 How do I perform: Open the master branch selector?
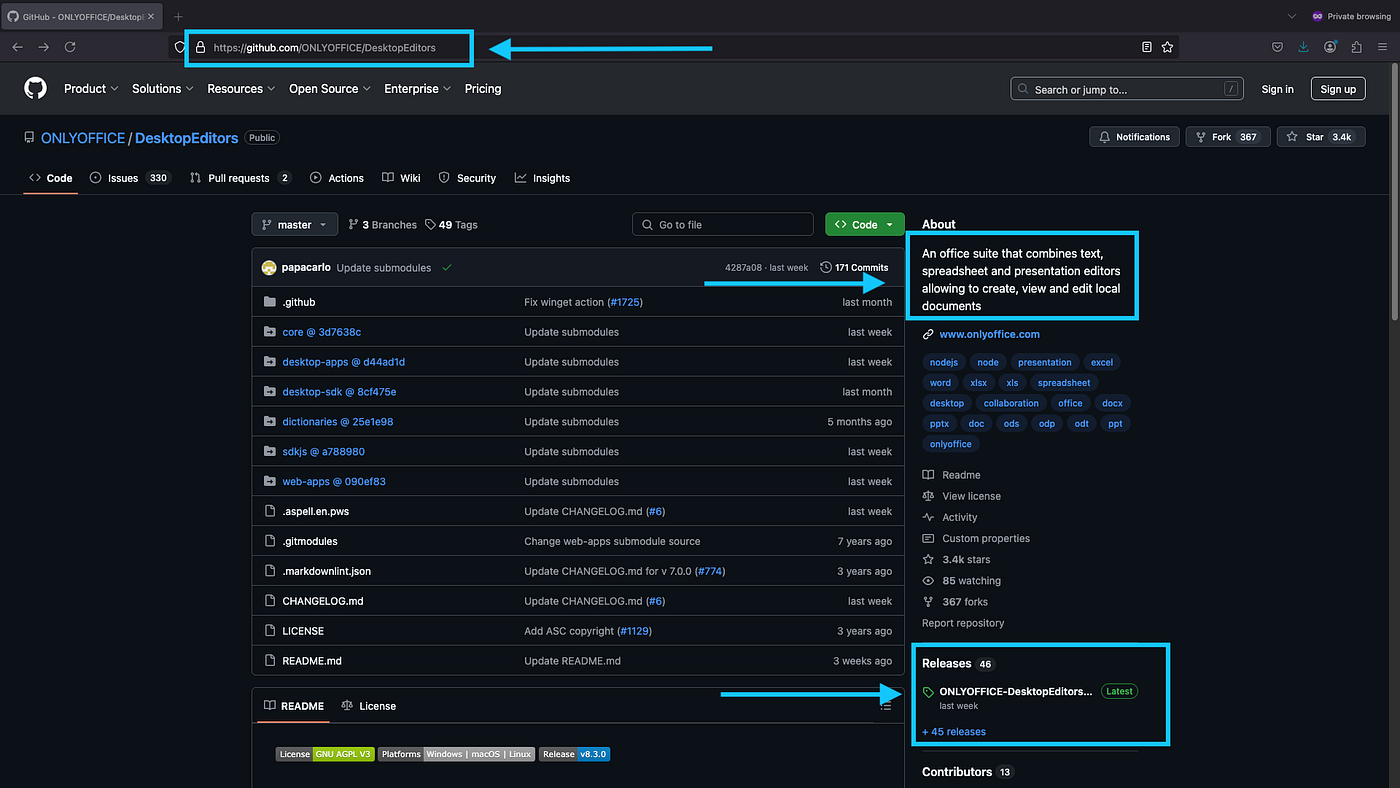(x=295, y=225)
